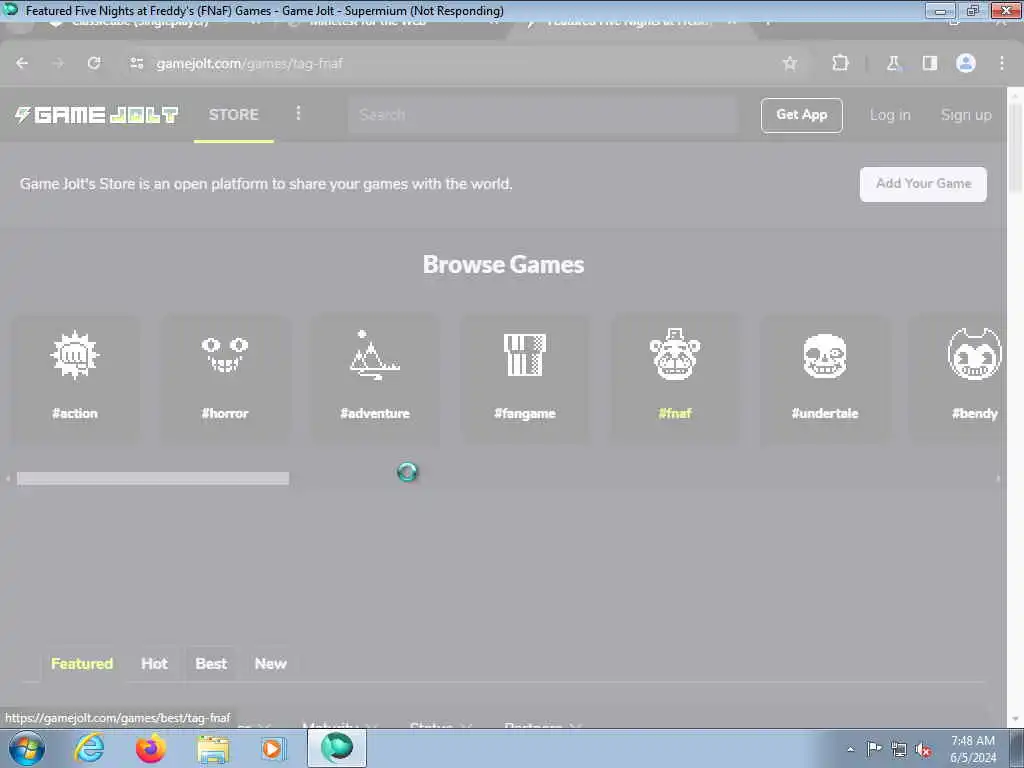1024x768 pixels.
Task: Toggle the browser side panel icon
Action: coord(929,63)
